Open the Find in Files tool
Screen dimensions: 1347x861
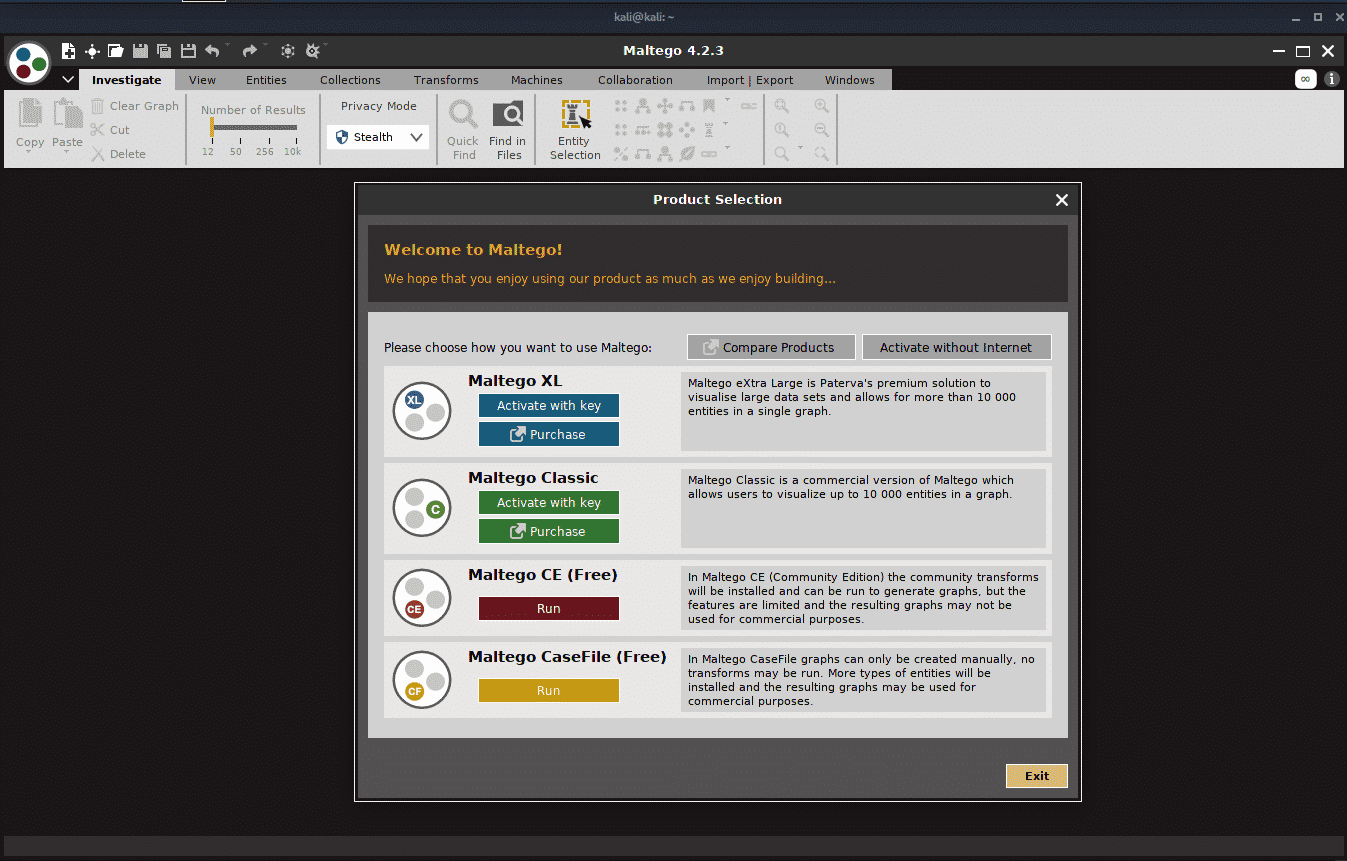pos(508,129)
